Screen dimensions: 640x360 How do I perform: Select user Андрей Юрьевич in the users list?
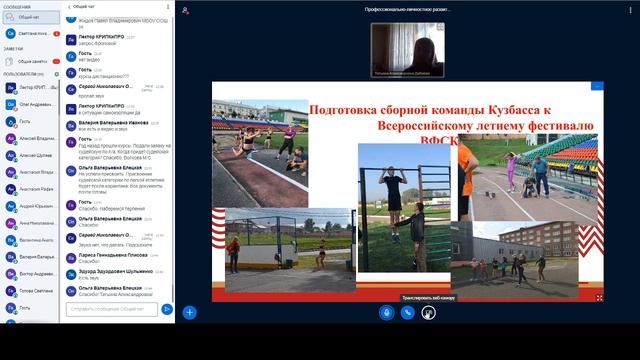31,206
